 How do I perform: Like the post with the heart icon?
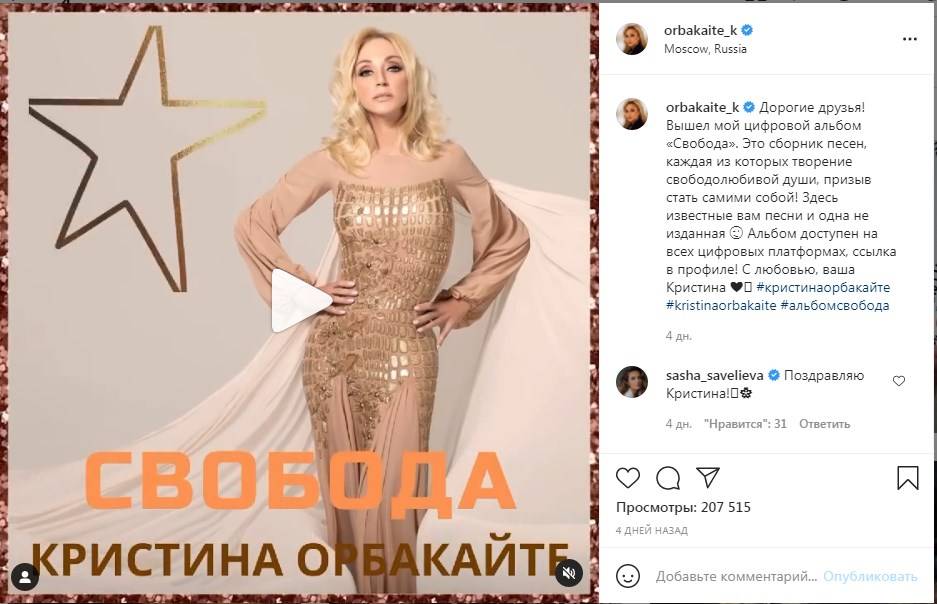coord(627,478)
